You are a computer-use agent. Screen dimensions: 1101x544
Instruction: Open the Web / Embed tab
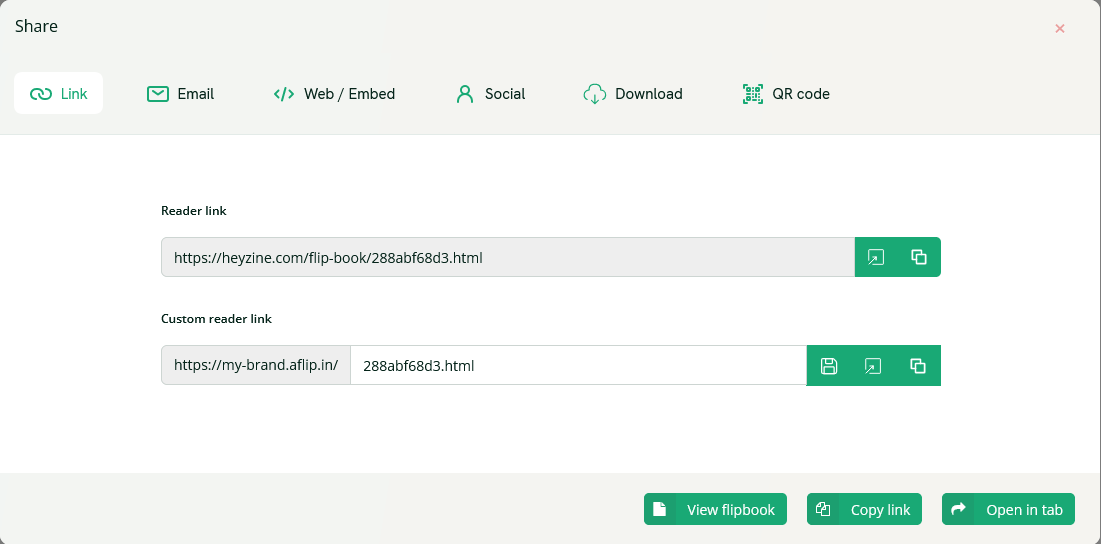pos(334,93)
